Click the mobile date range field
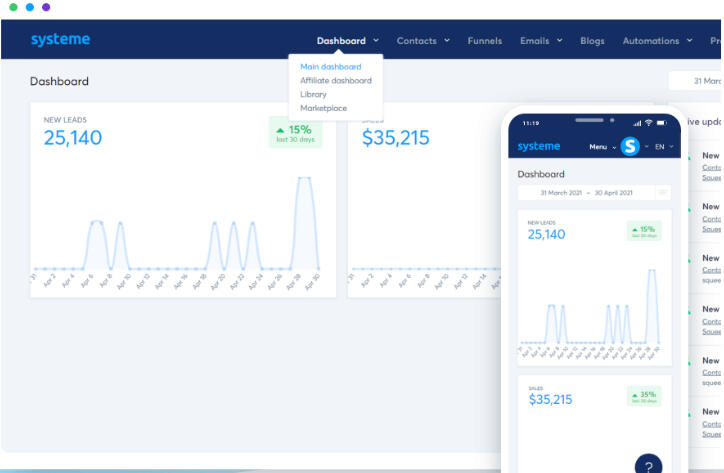724x473 pixels. [x=586, y=192]
